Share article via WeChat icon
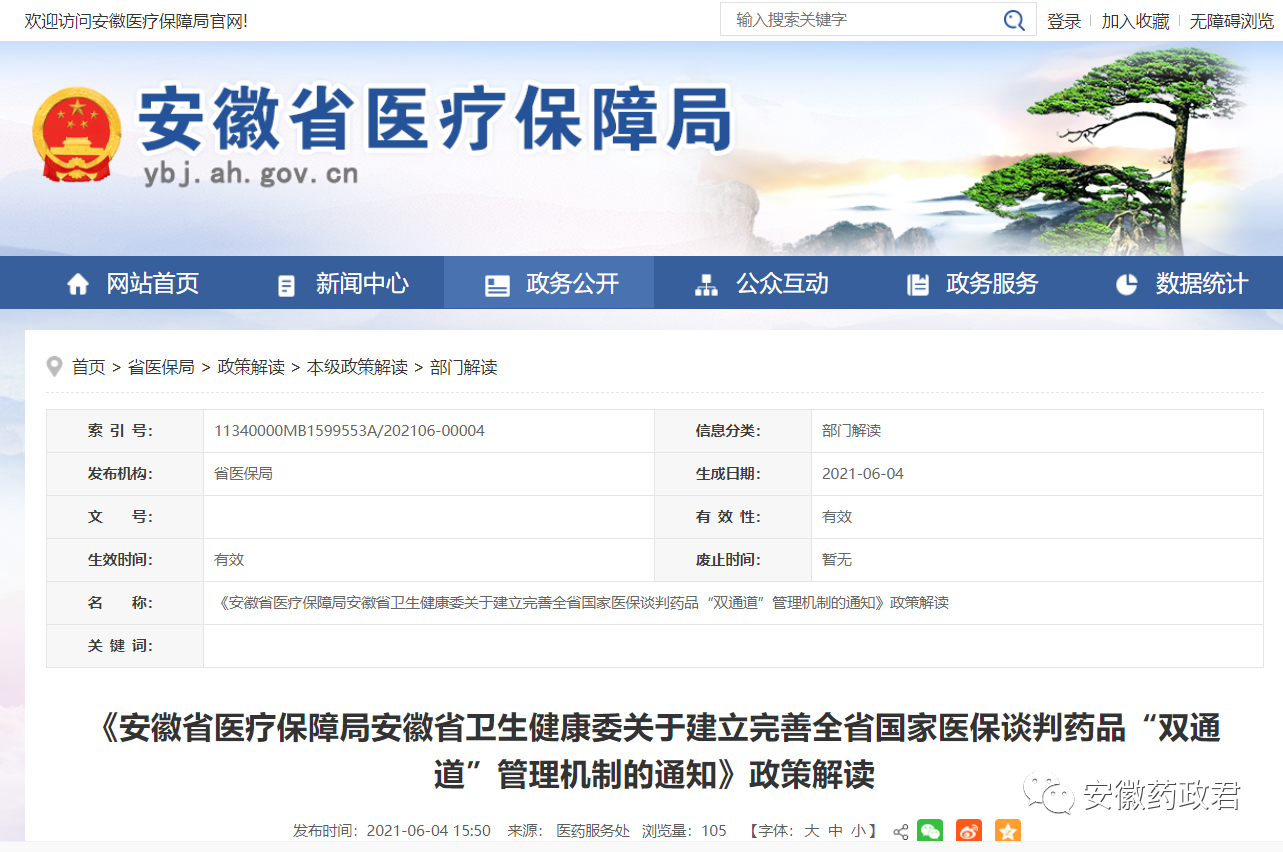Screen dimensions: 1283x852 [x=930, y=831]
